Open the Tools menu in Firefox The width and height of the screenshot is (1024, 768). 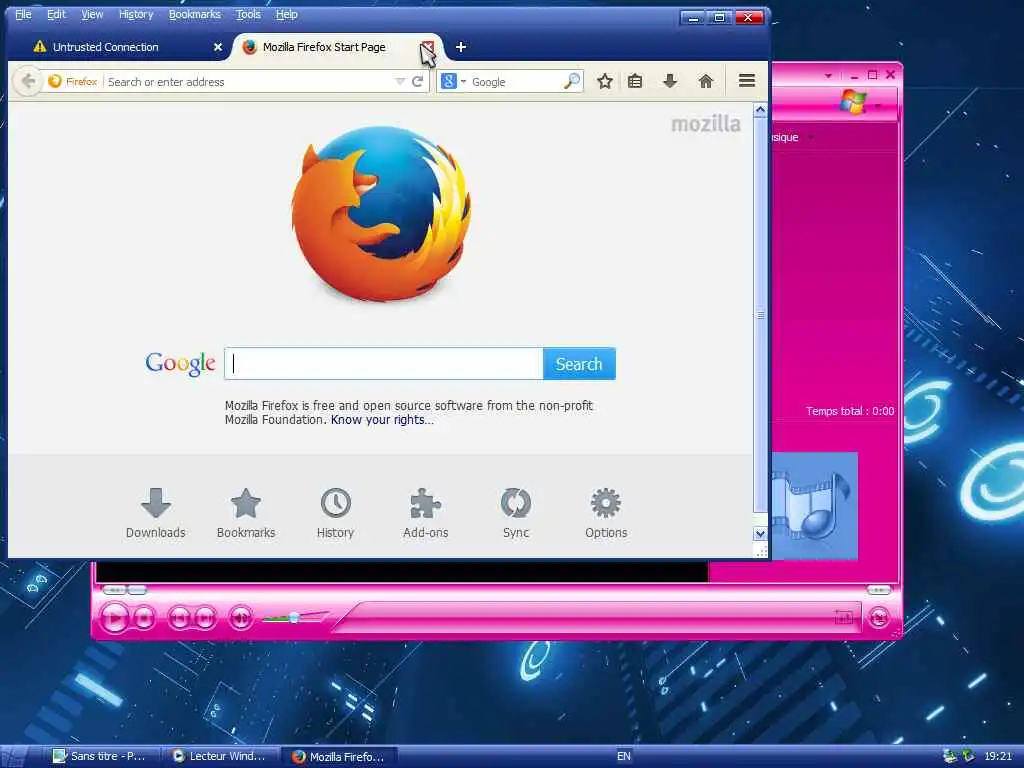click(x=248, y=14)
